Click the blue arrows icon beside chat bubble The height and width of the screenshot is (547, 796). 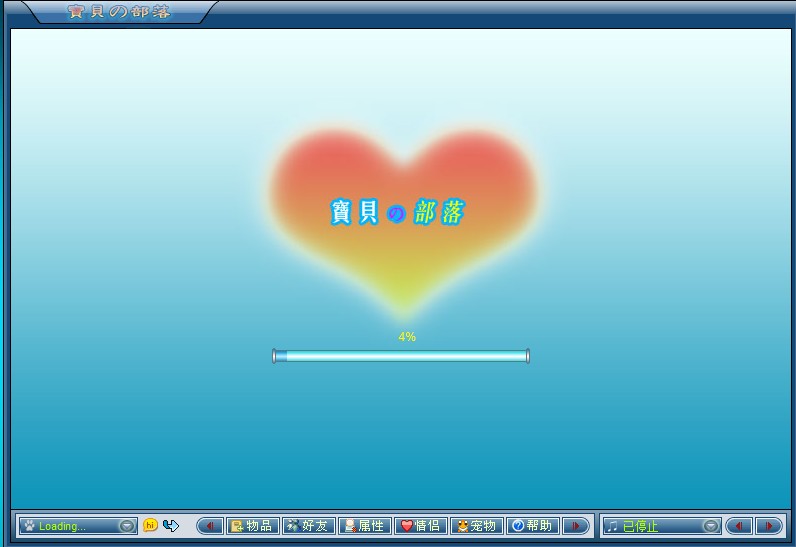coord(170,525)
